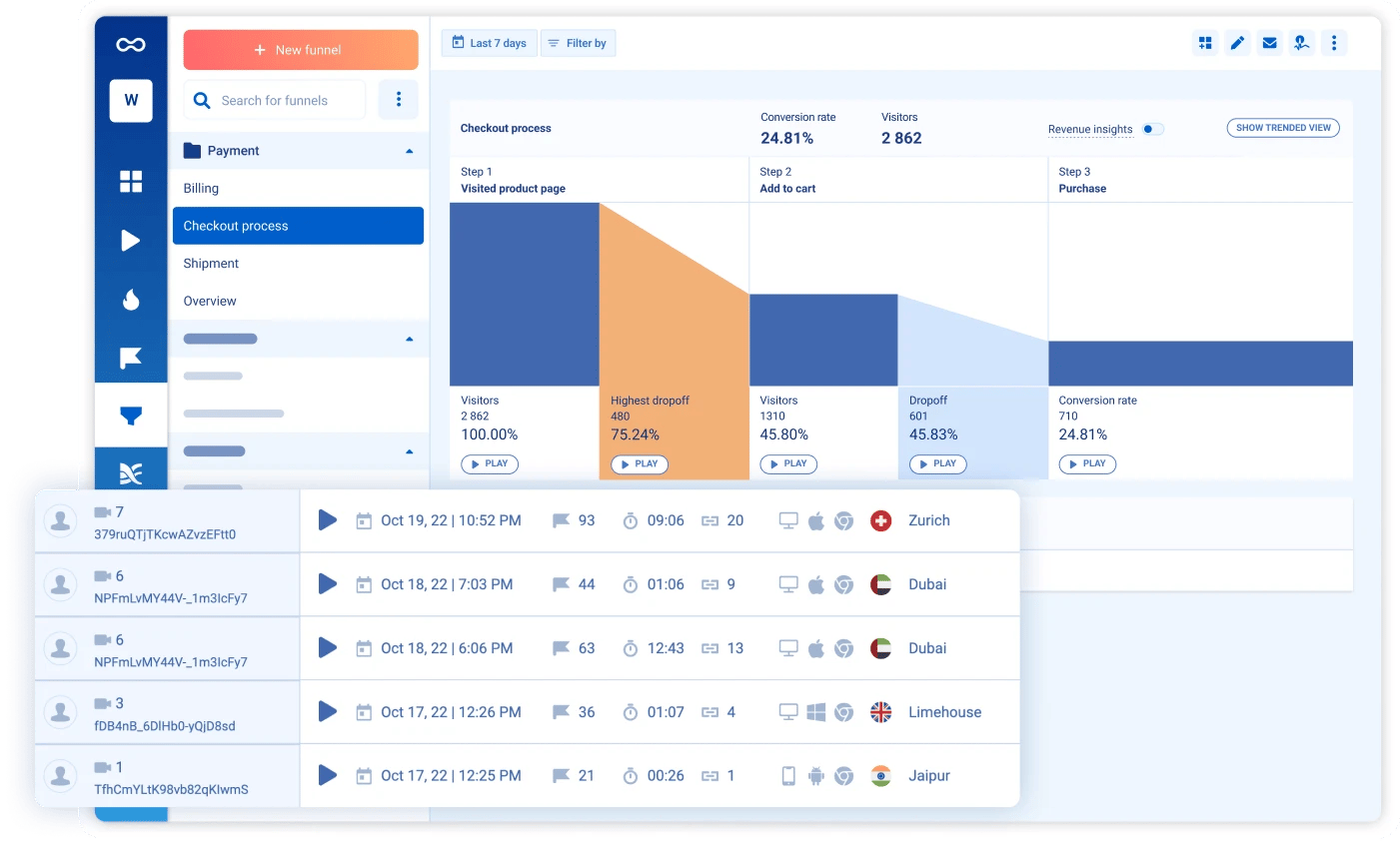Toggle the Apple platform filter on Zurich's session row
Image resolution: width=1400 pixels, height=841 pixels.
click(817, 520)
